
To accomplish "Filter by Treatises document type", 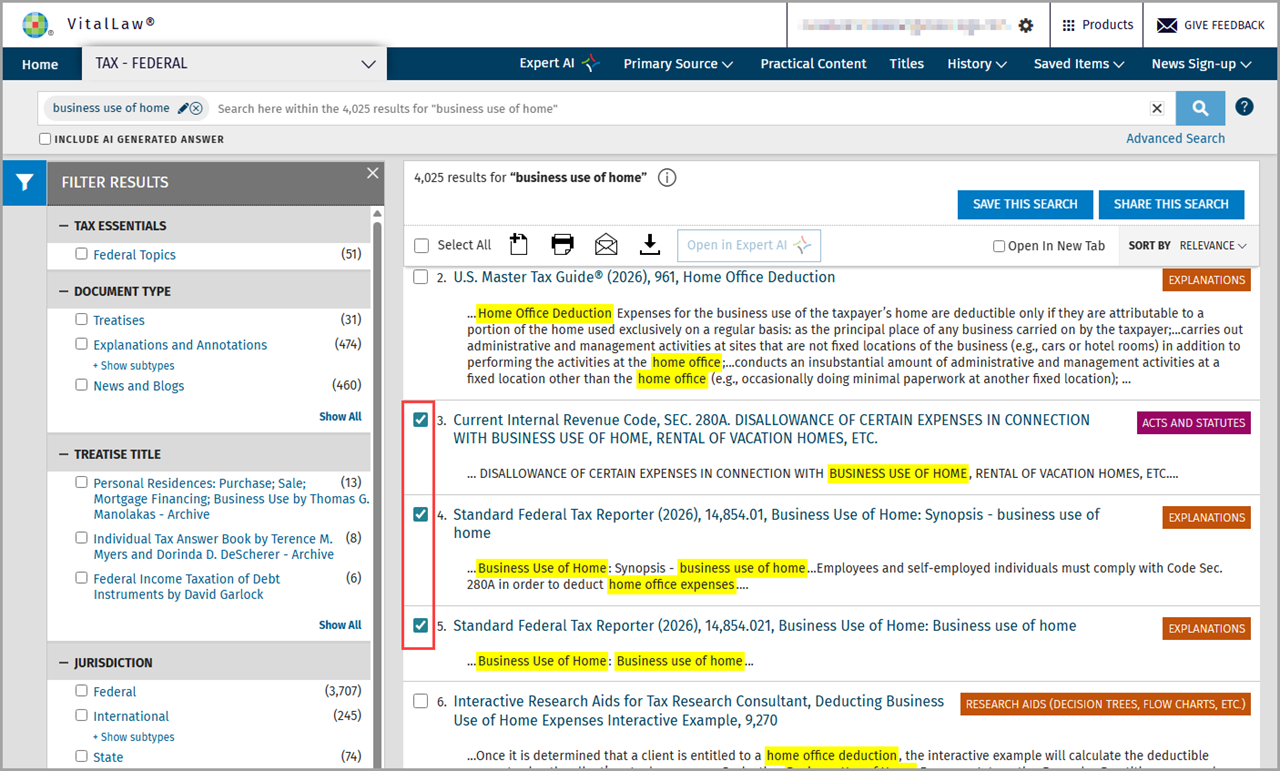I will [82, 320].
